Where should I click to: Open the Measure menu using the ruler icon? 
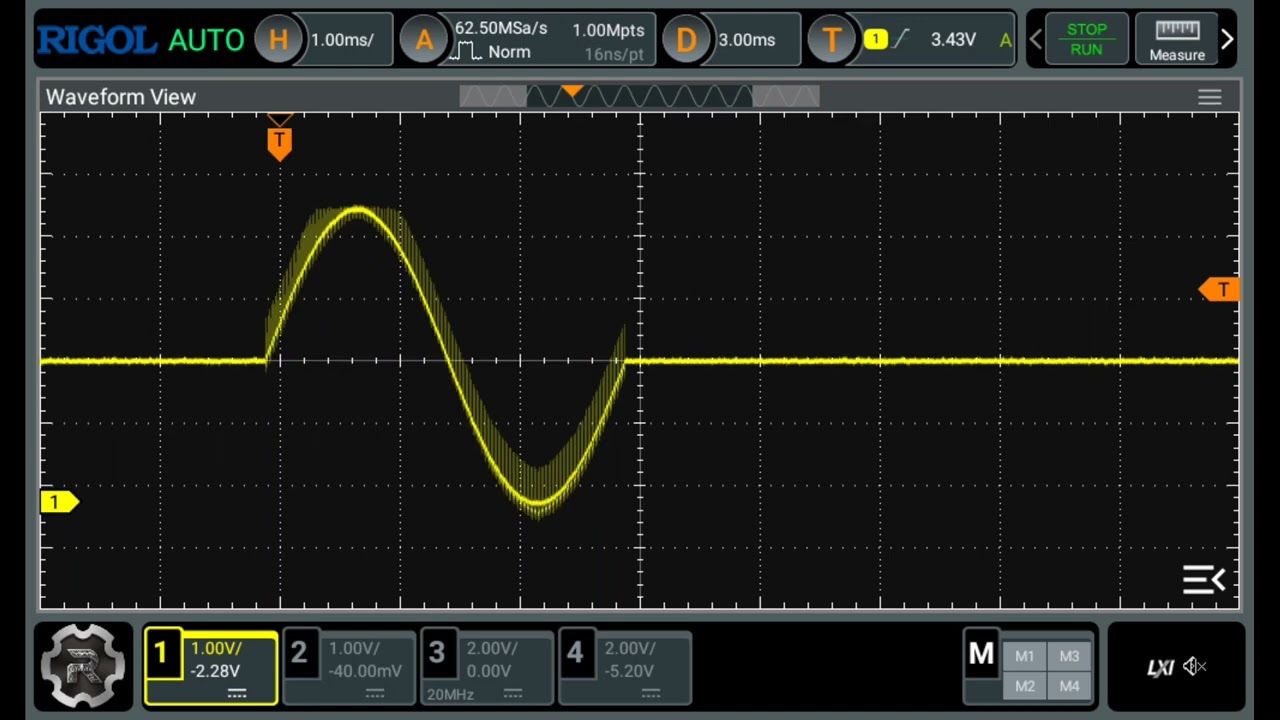coord(1177,39)
